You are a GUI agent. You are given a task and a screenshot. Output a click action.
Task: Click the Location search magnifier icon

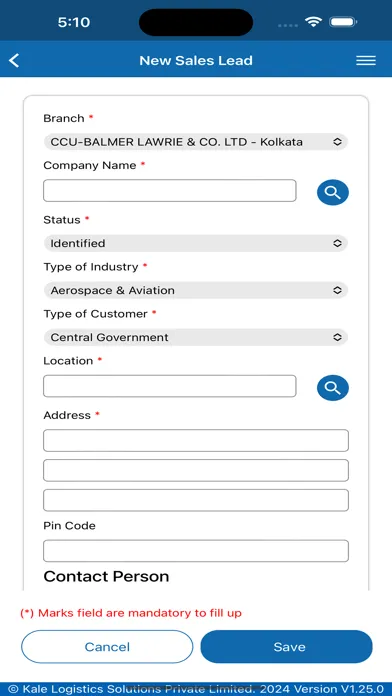tap(333, 388)
